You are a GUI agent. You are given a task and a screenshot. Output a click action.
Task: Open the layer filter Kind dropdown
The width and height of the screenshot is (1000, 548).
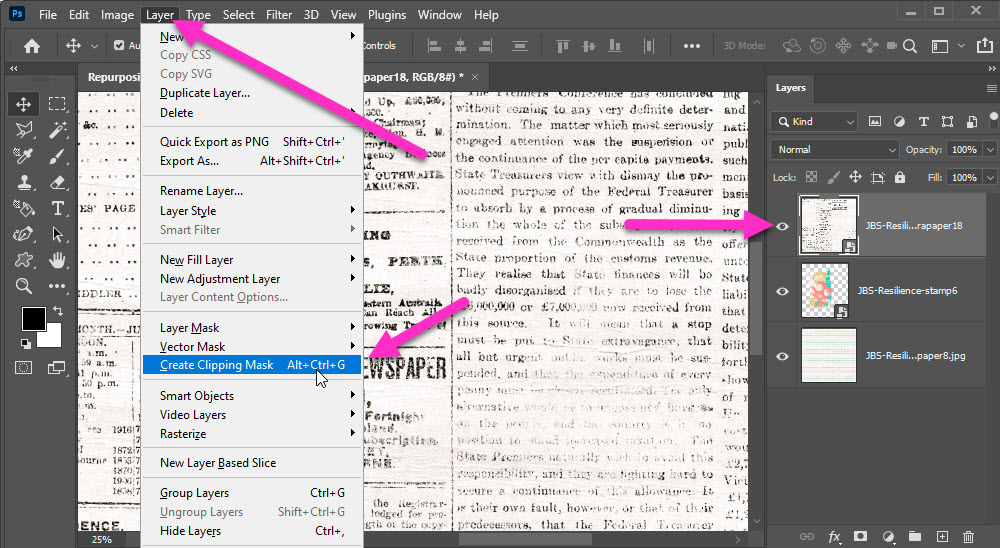point(814,121)
